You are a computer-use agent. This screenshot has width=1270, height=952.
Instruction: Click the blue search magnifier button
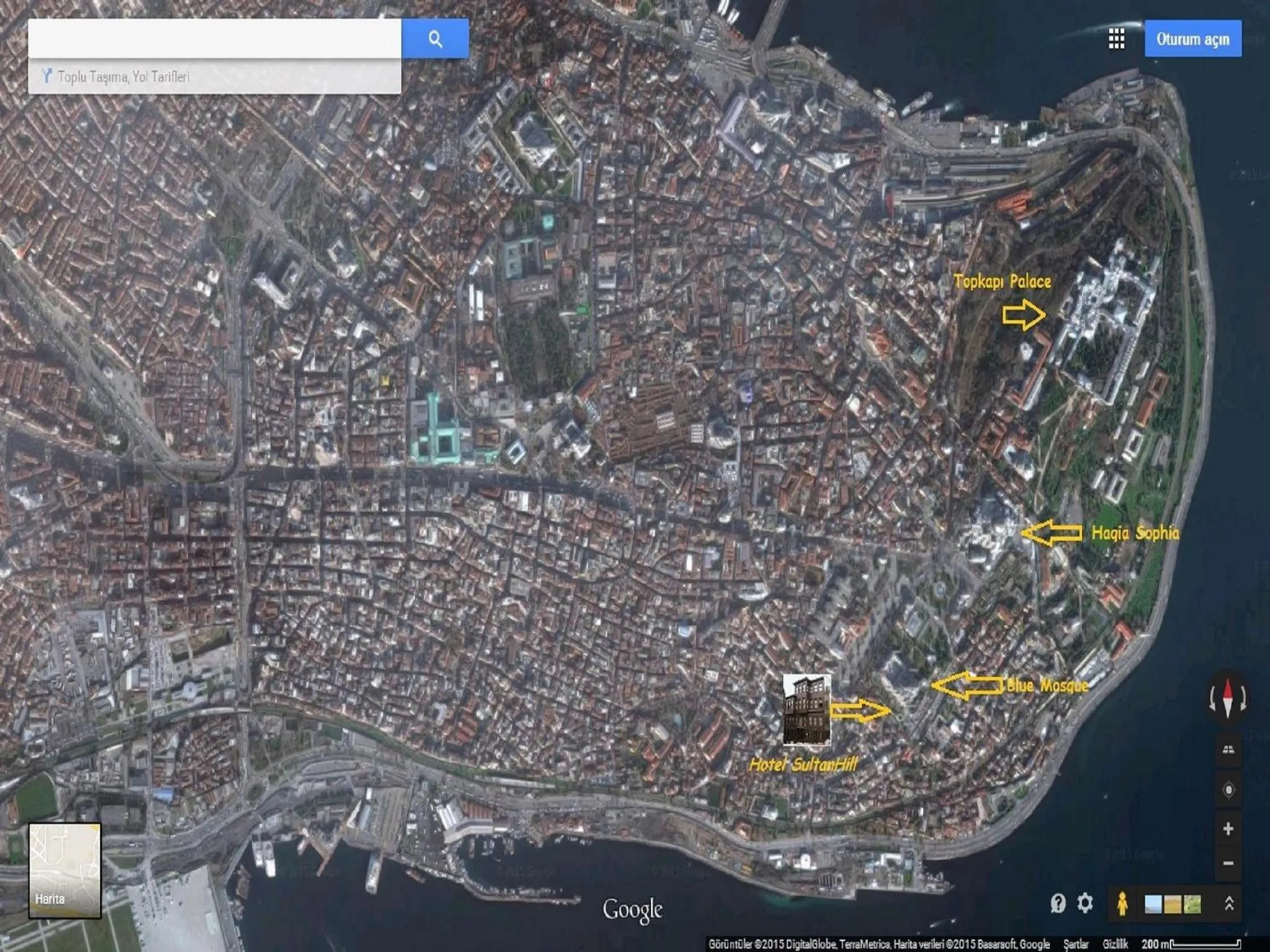click(435, 39)
